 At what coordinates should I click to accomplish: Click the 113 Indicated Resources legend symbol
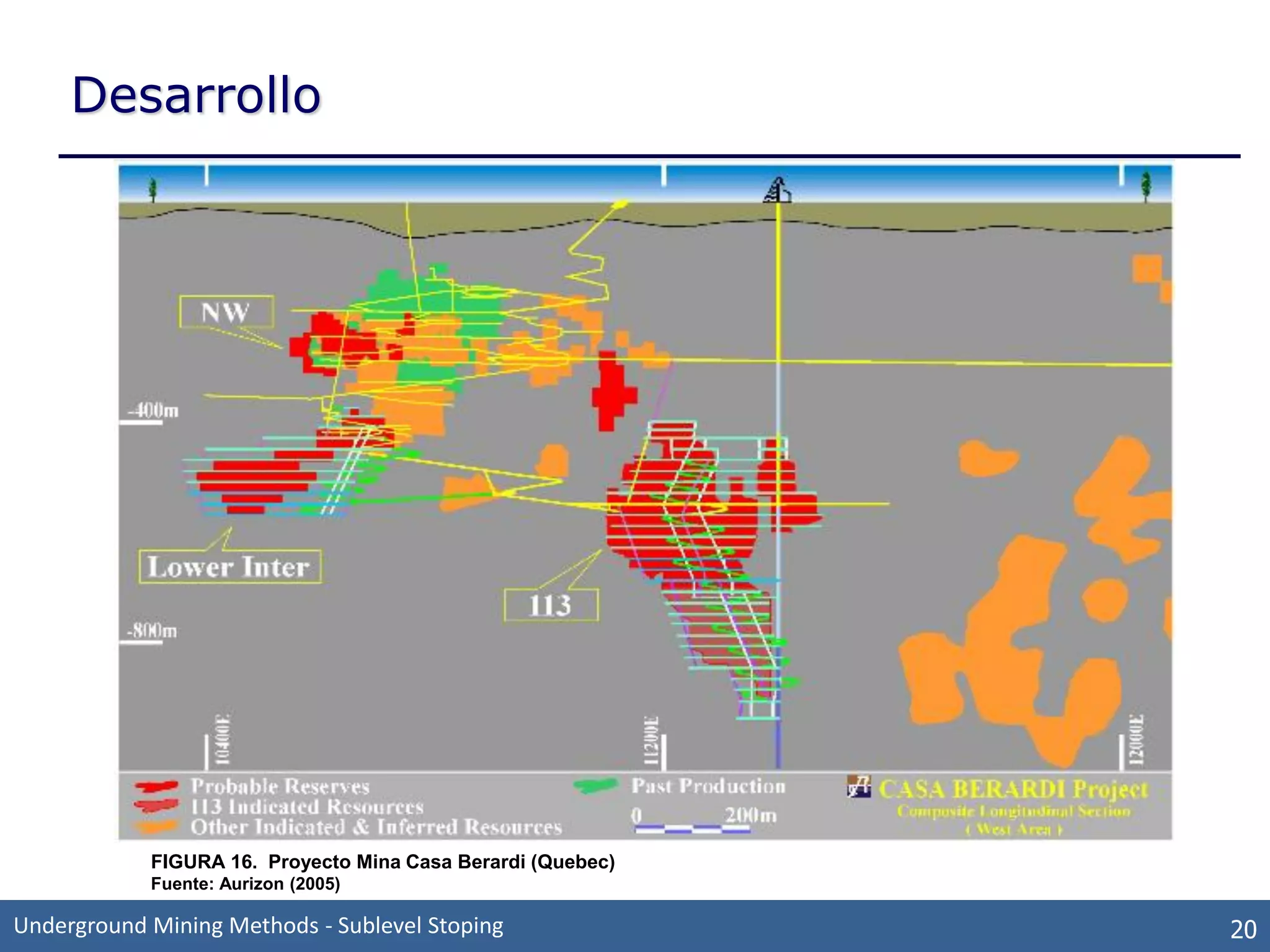pos(156,806)
